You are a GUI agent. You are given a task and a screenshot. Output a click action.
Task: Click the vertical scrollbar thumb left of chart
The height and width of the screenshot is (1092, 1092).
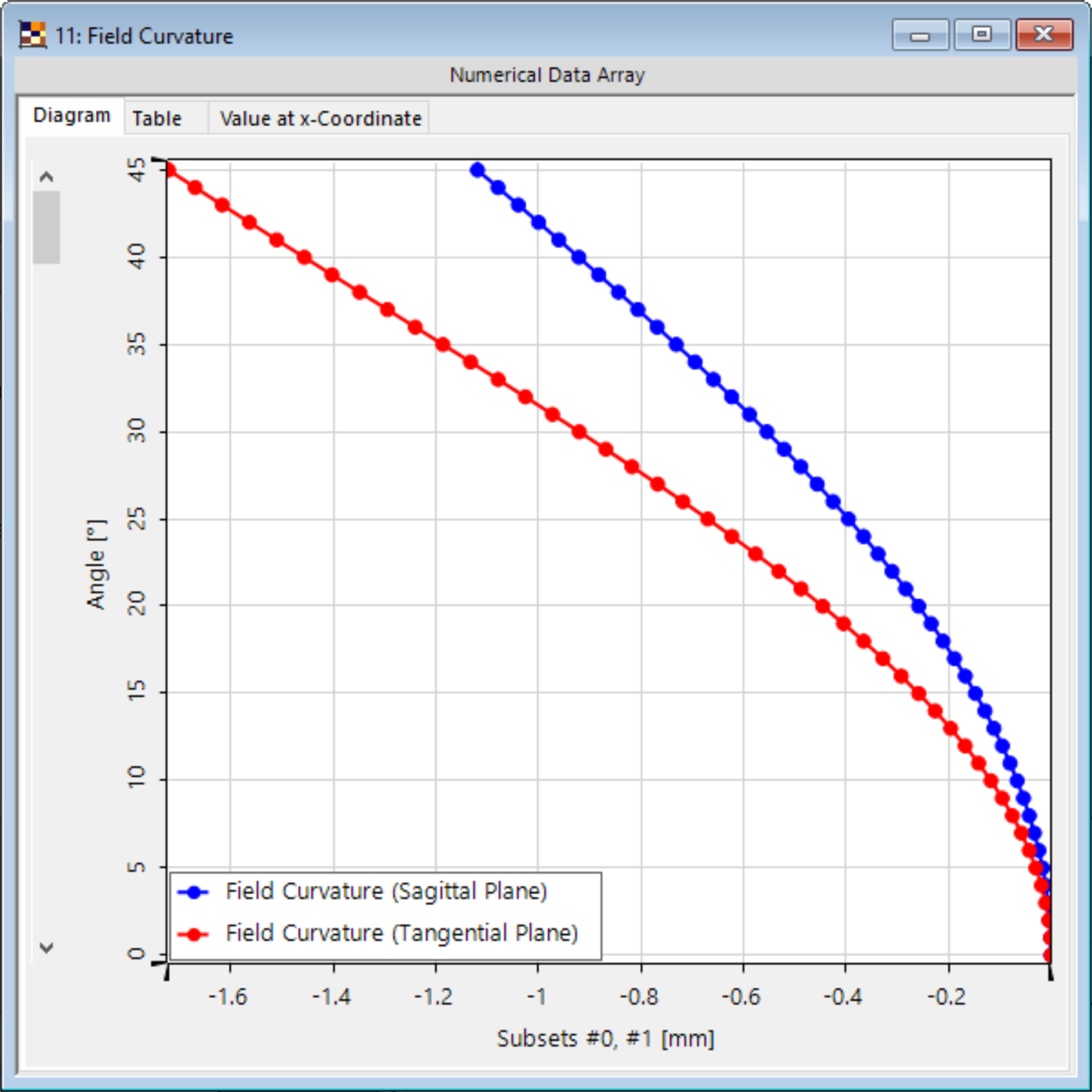pyautogui.click(x=47, y=227)
